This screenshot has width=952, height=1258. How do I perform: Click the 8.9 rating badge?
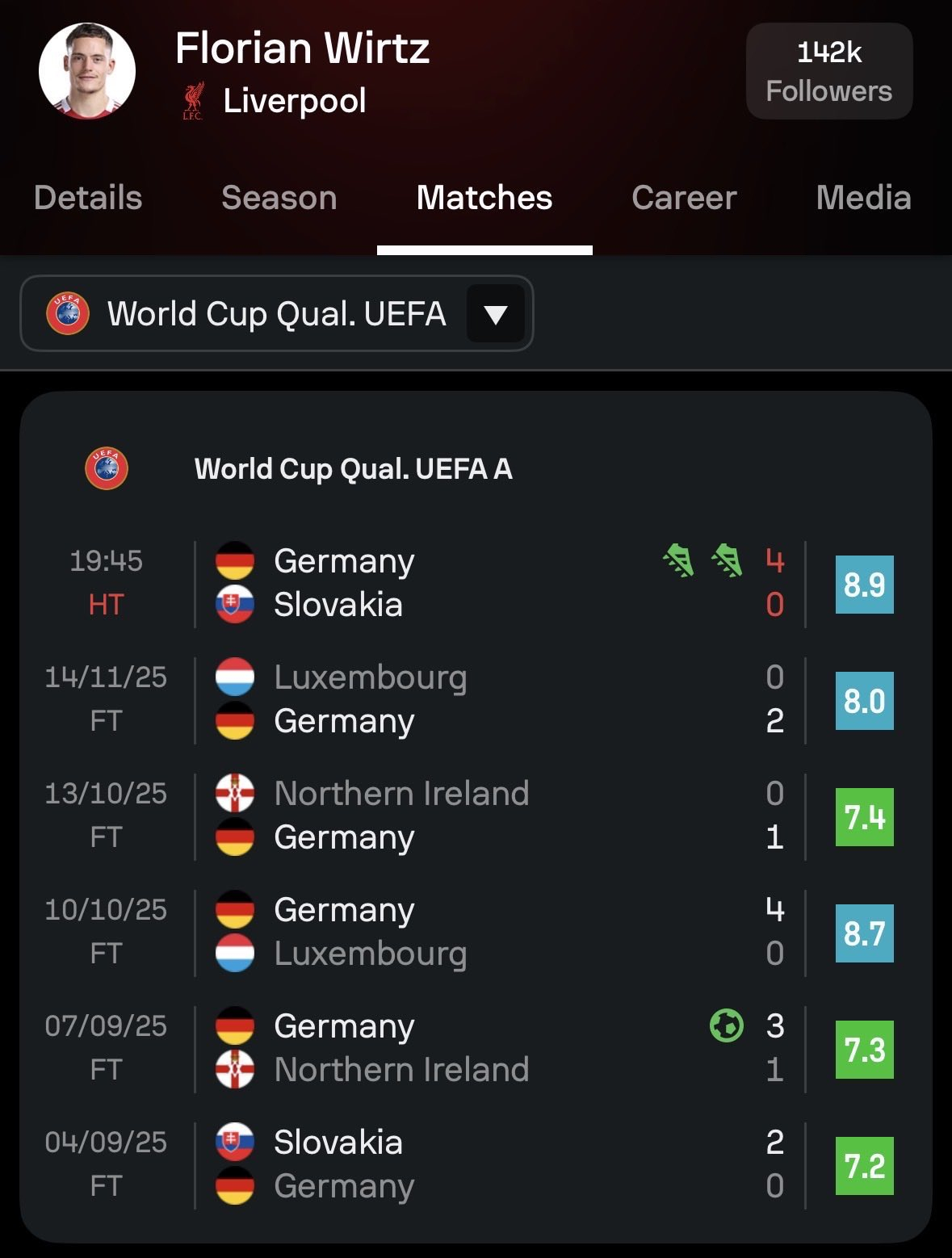click(864, 584)
